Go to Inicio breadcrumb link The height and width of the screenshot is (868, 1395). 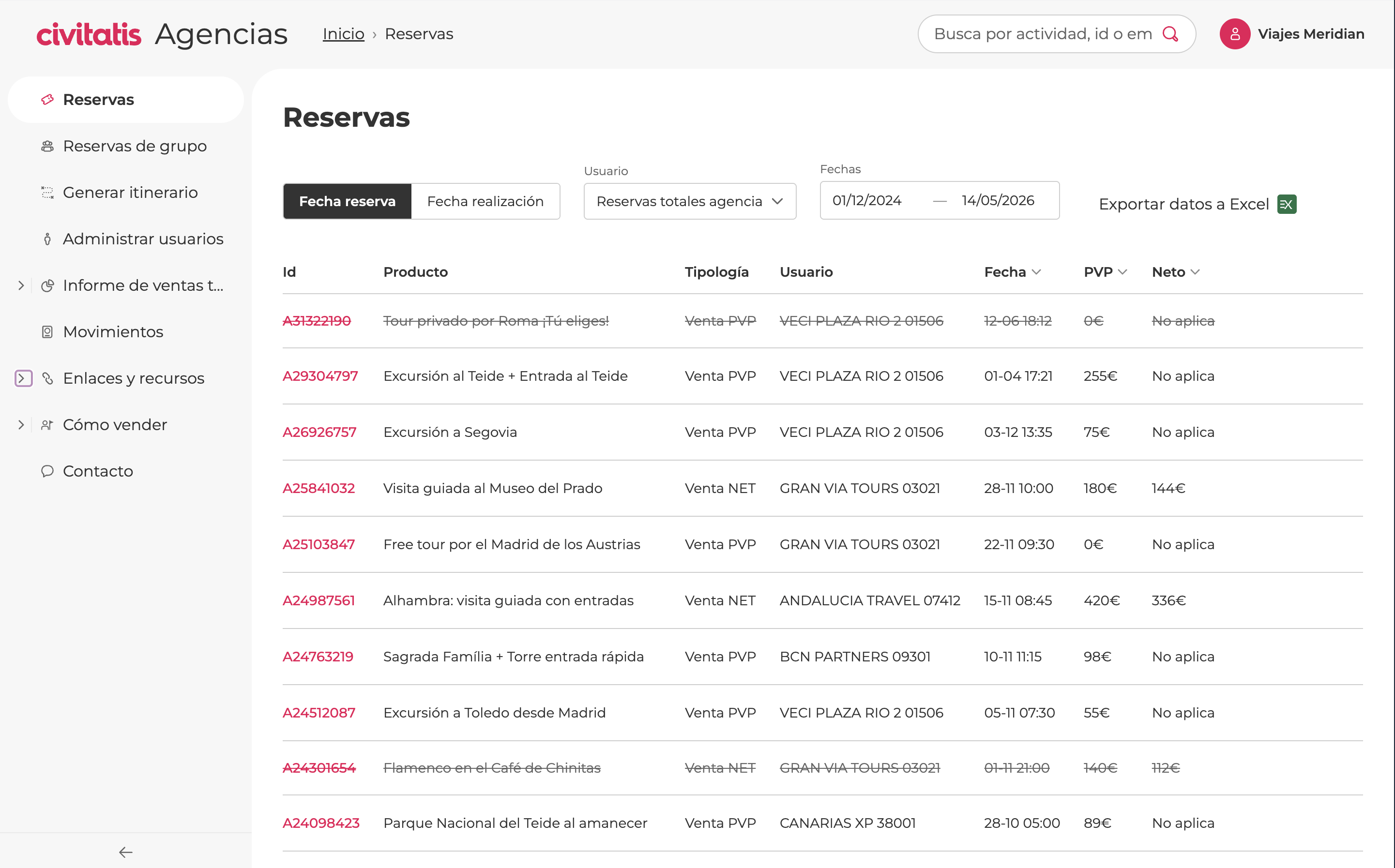(x=344, y=34)
